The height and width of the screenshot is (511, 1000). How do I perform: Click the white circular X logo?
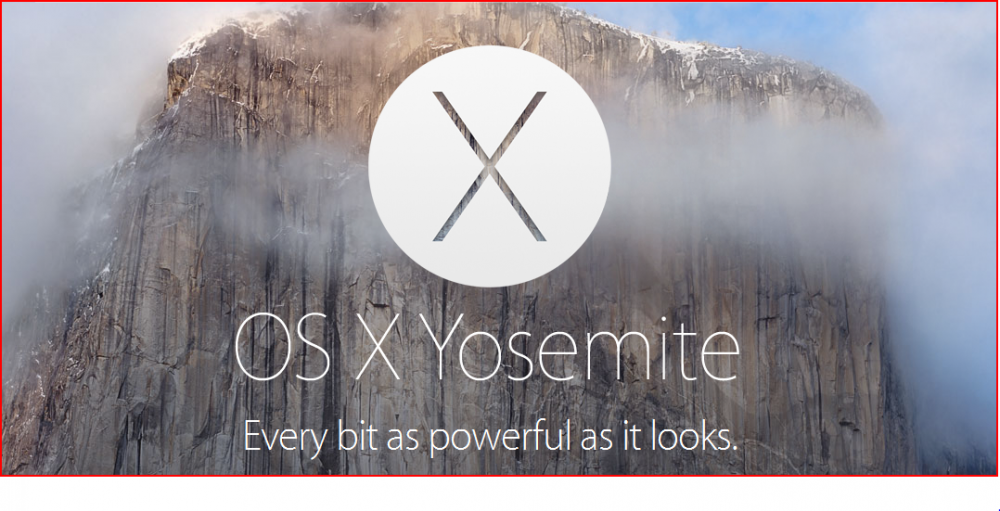pos(489,167)
